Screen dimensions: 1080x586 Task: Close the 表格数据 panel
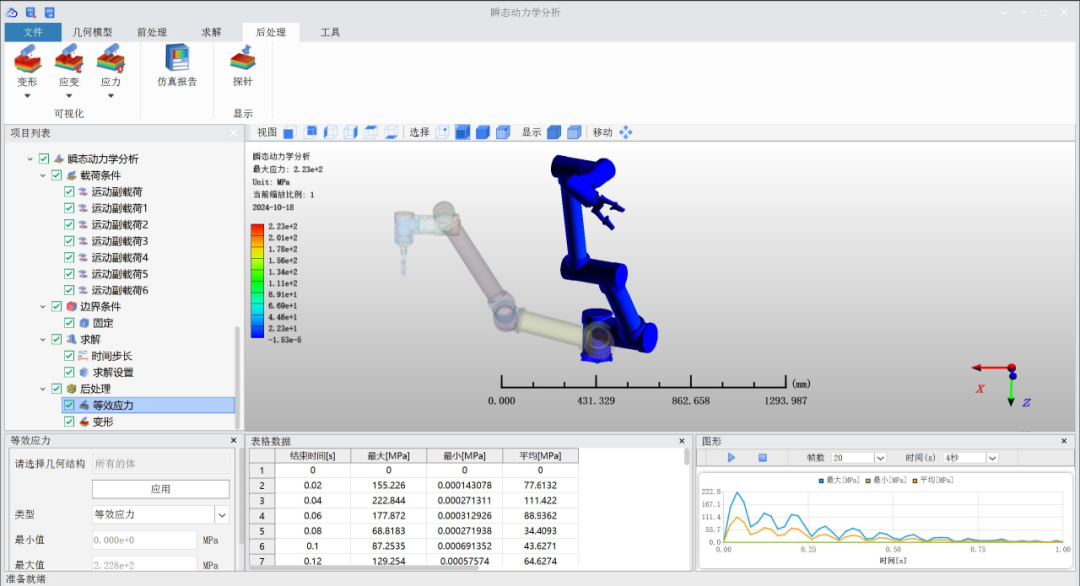click(x=682, y=441)
